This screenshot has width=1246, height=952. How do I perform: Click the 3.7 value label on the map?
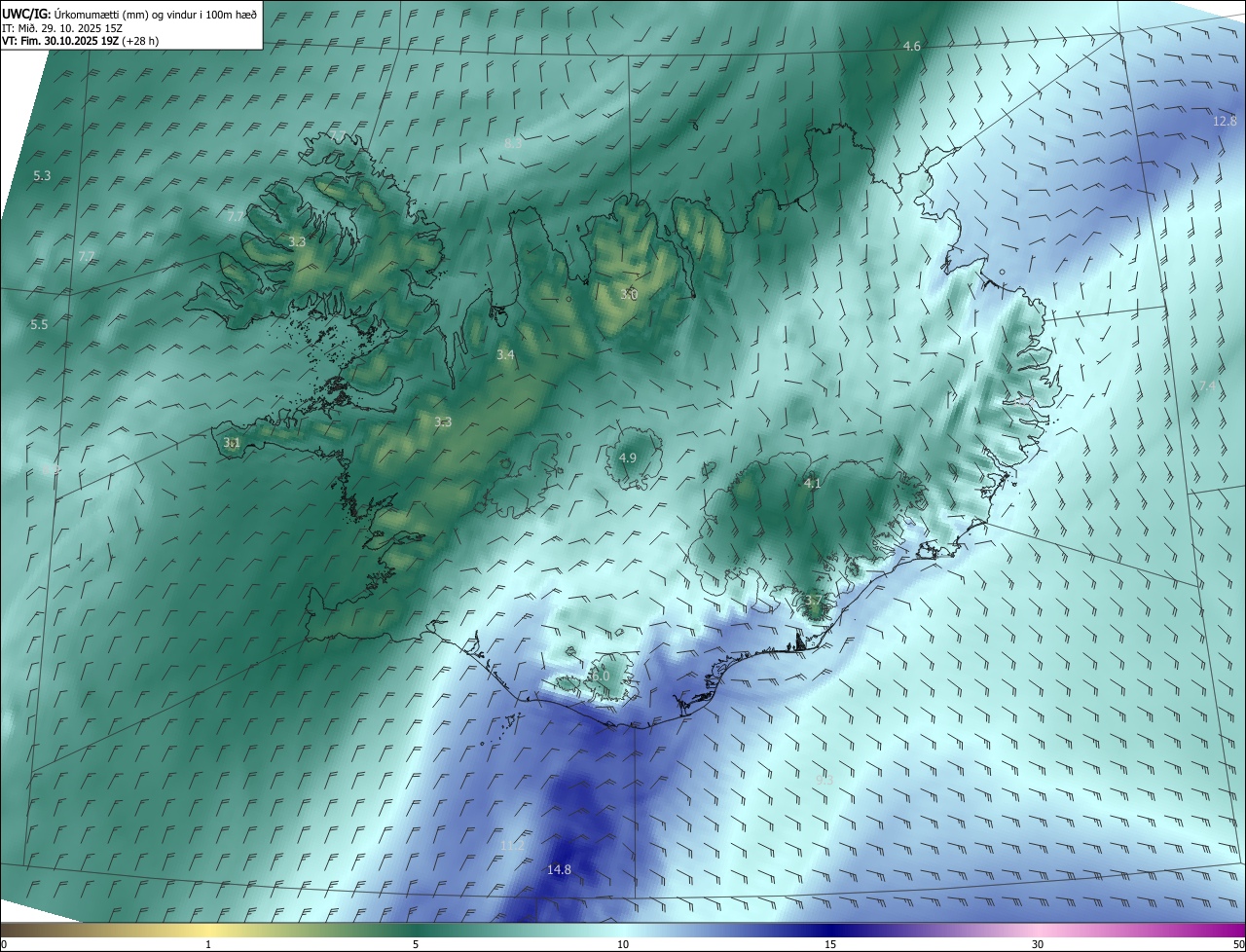pos(814,601)
